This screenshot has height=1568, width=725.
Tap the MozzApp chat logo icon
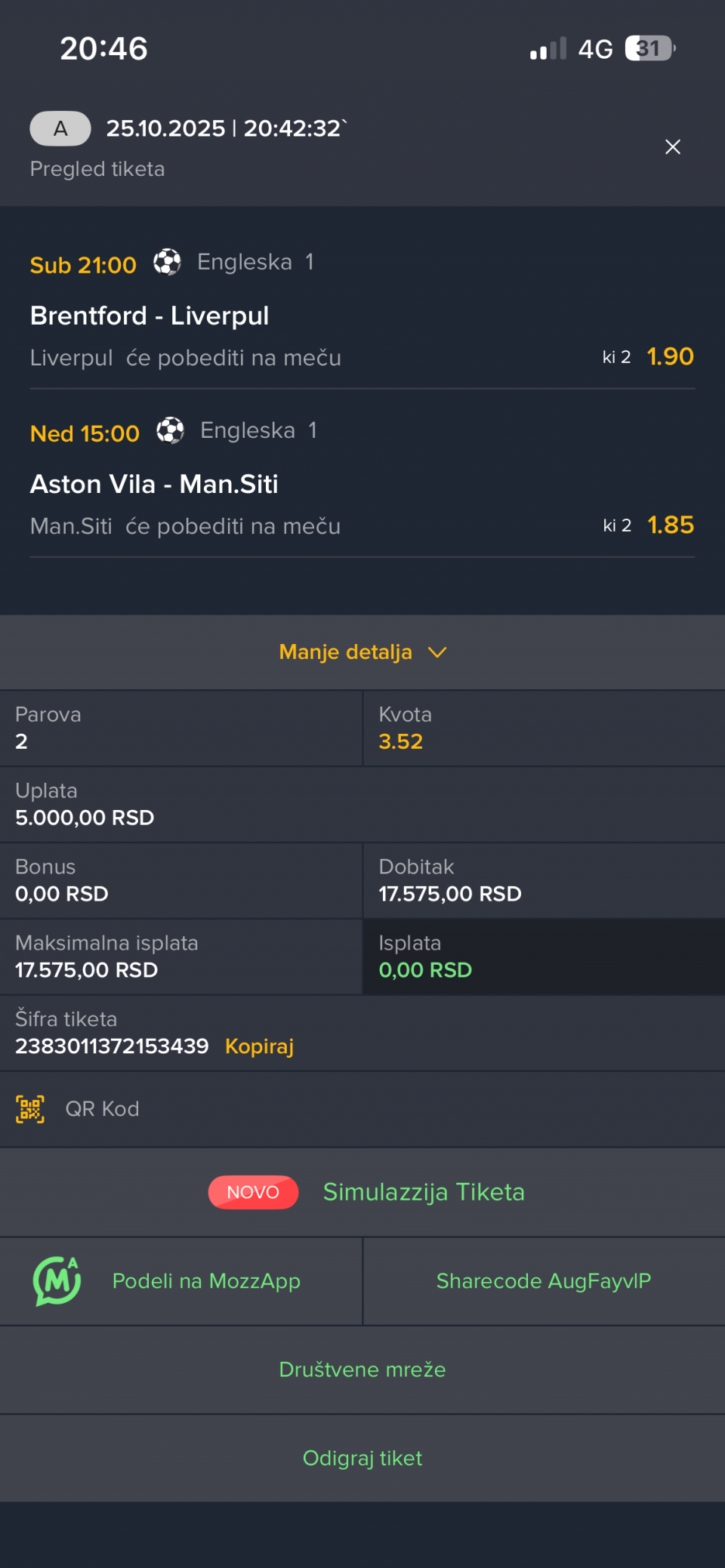point(57,1281)
